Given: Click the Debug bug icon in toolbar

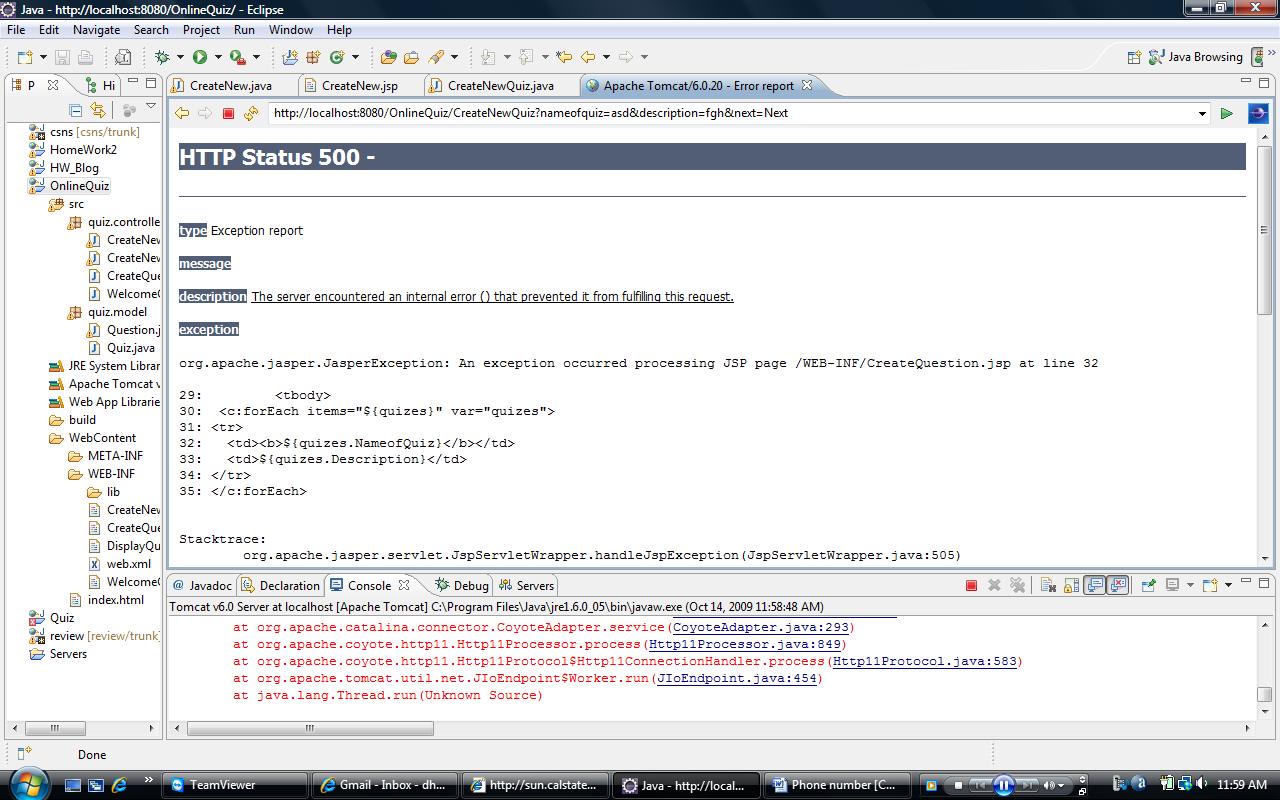Looking at the screenshot, I should 162,57.
